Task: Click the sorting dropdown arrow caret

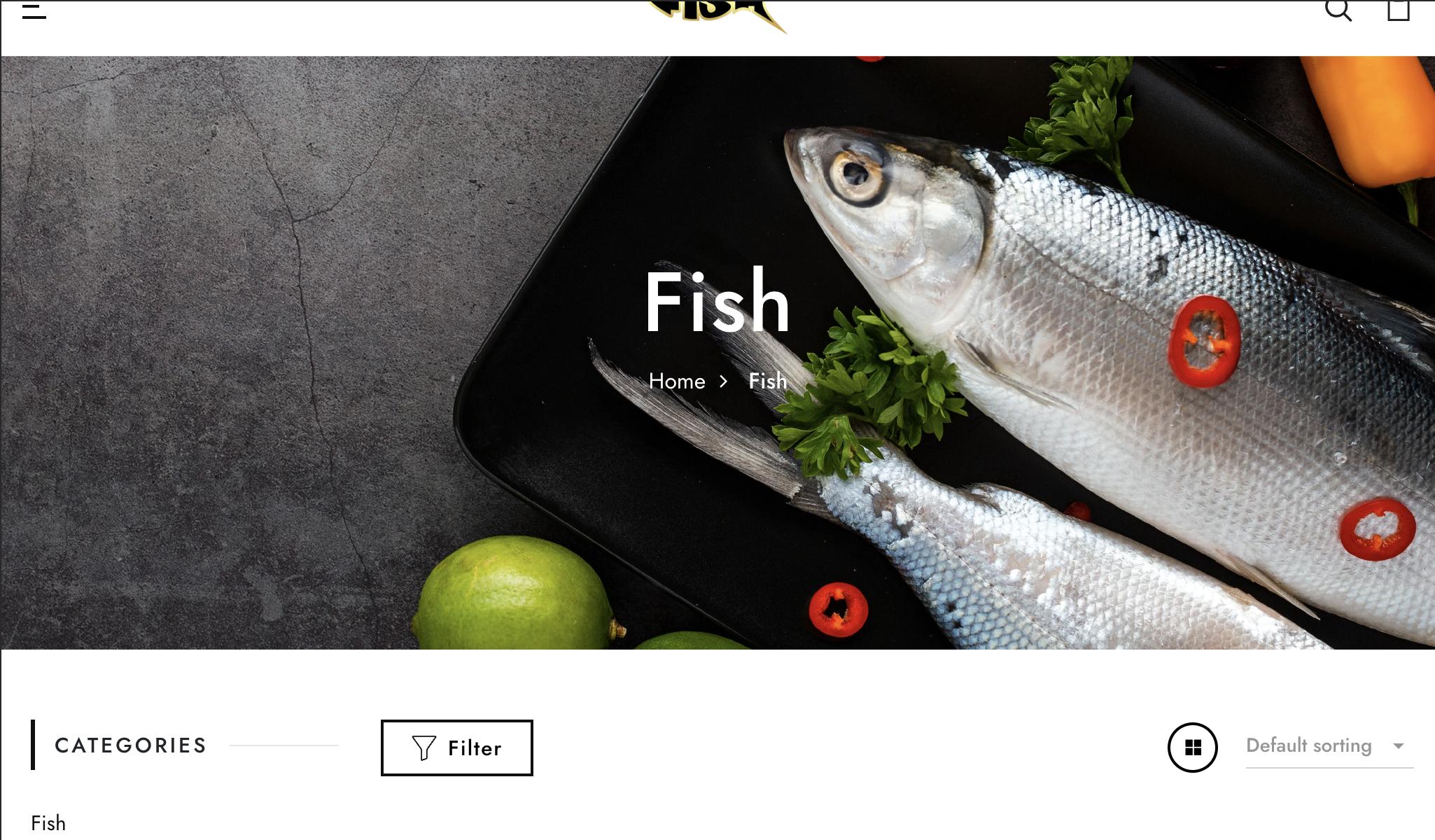Action: [1399, 746]
